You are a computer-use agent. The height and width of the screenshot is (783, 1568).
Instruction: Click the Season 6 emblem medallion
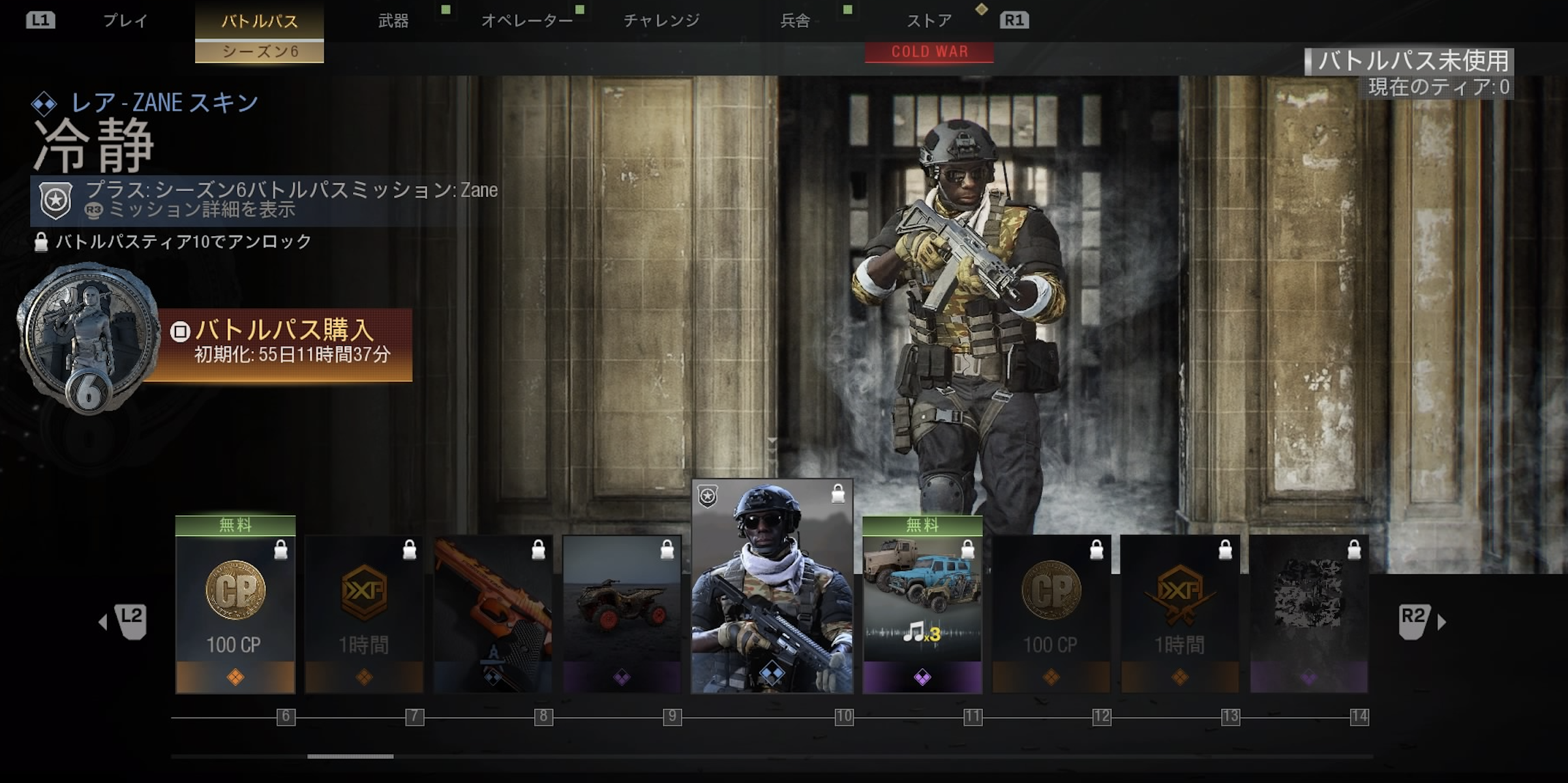click(x=88, y=337)
